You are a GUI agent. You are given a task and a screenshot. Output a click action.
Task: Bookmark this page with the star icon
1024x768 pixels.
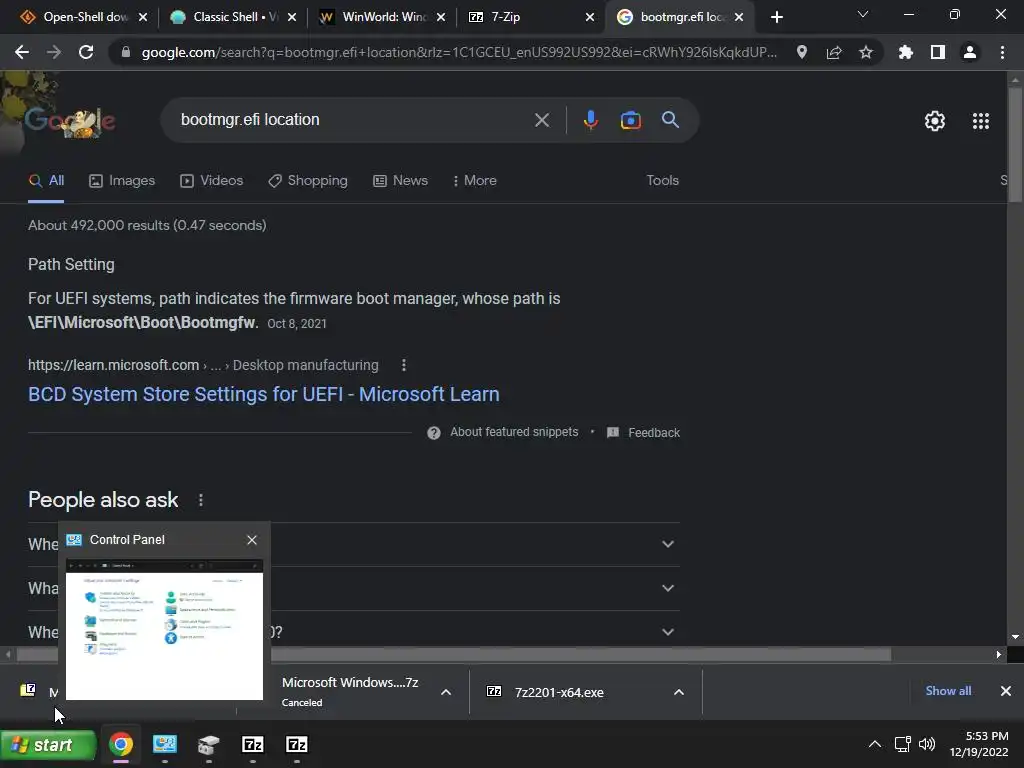(x=866, y=52)
